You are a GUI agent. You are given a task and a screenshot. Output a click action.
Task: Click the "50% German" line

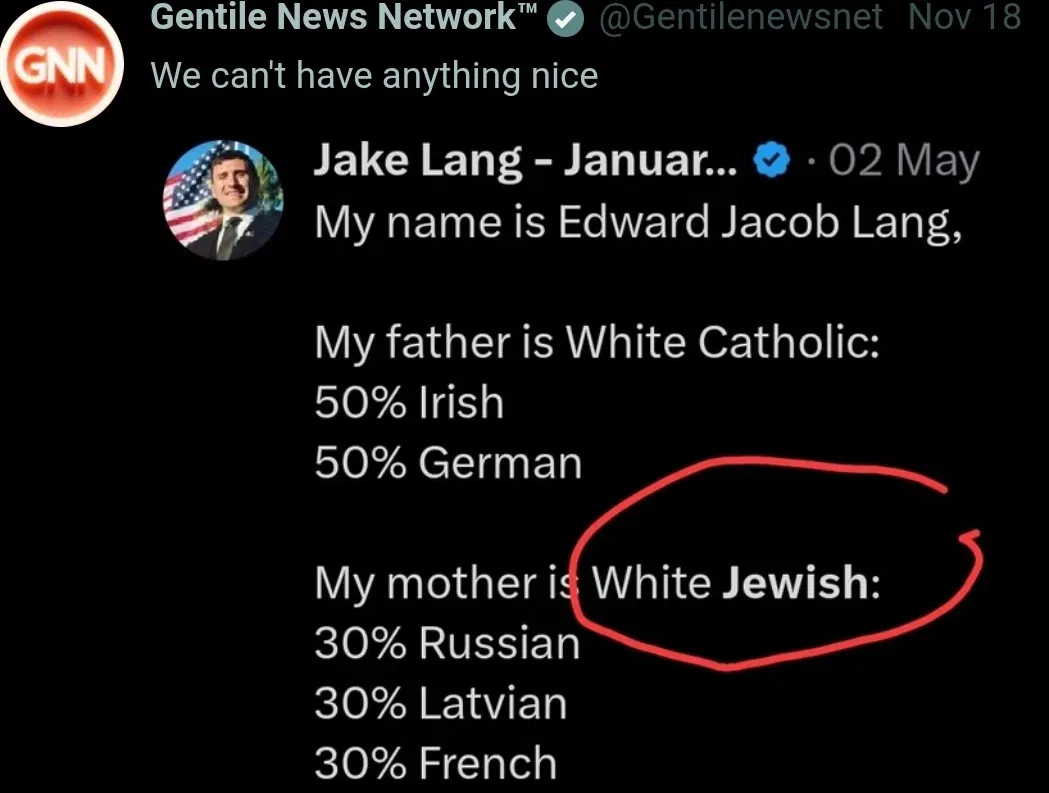point(447,462)
